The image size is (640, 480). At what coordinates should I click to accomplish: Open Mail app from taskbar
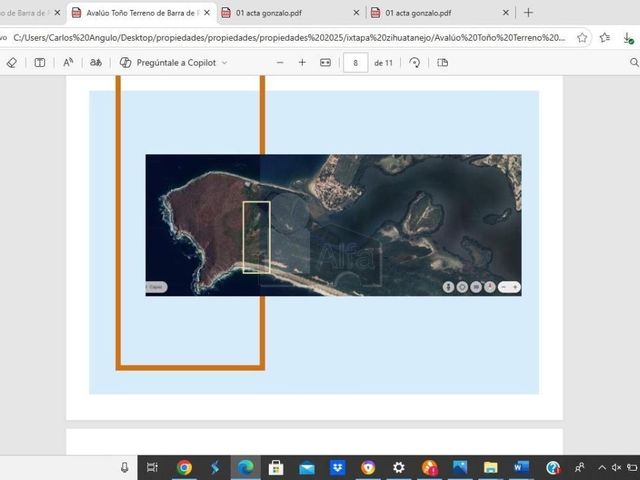click(307, 467)
